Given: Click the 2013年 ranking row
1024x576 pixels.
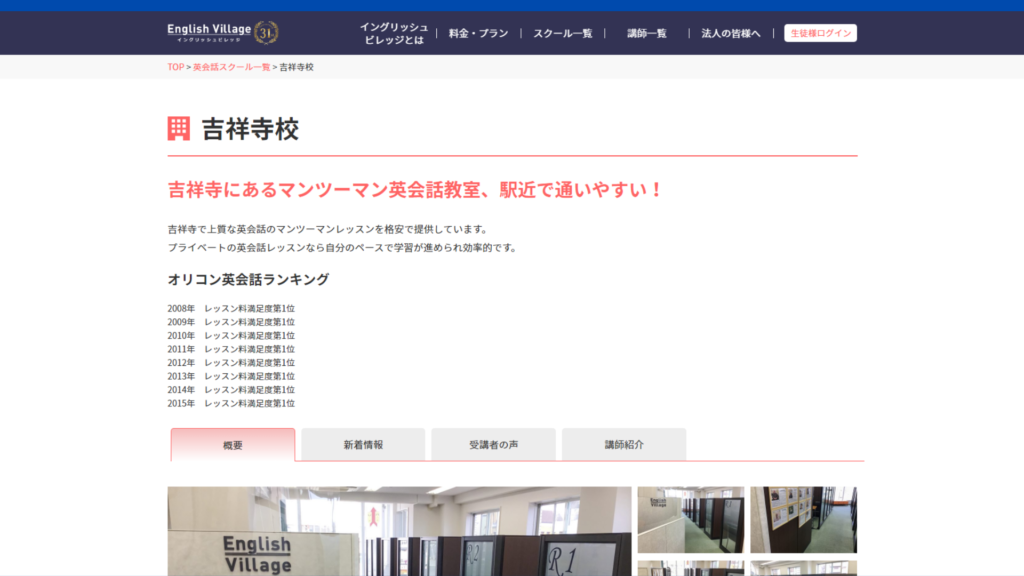Looking at the screenshot, I should tap(231, 376).
